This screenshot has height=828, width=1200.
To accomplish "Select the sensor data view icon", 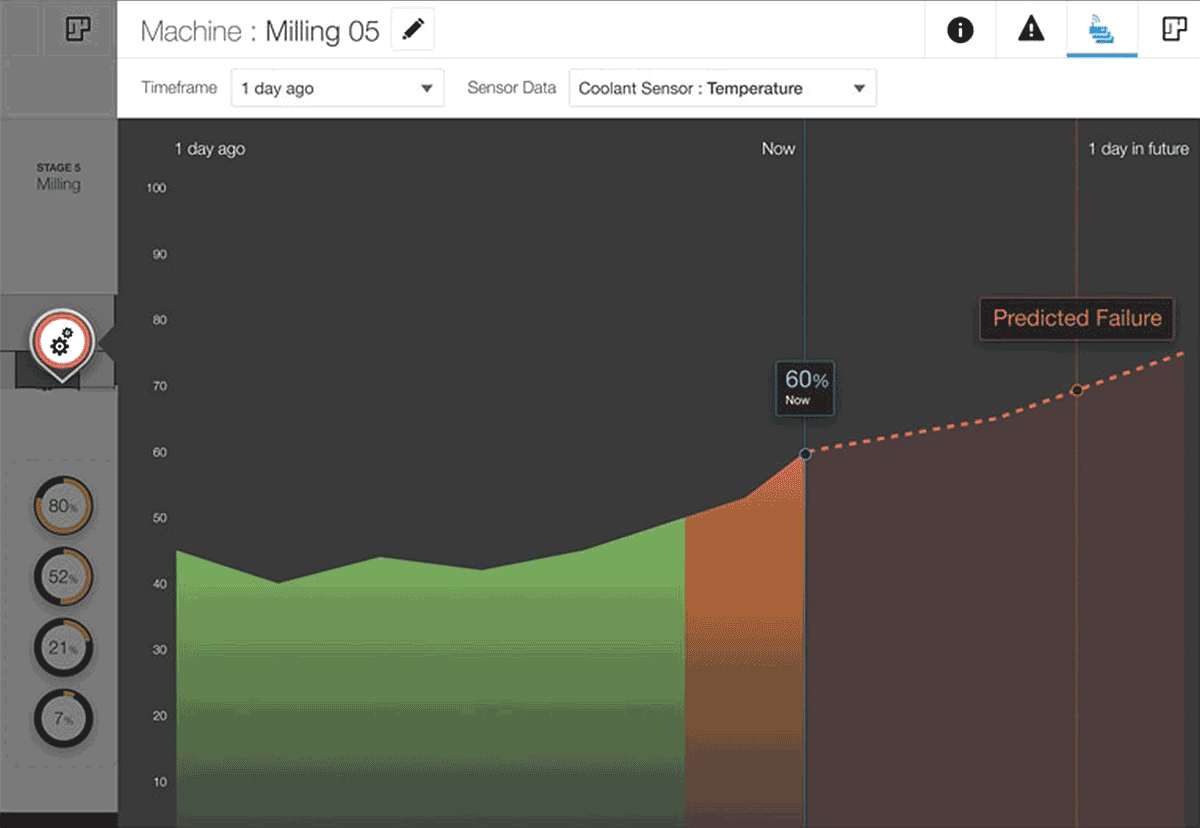I will pos(1101,30).
